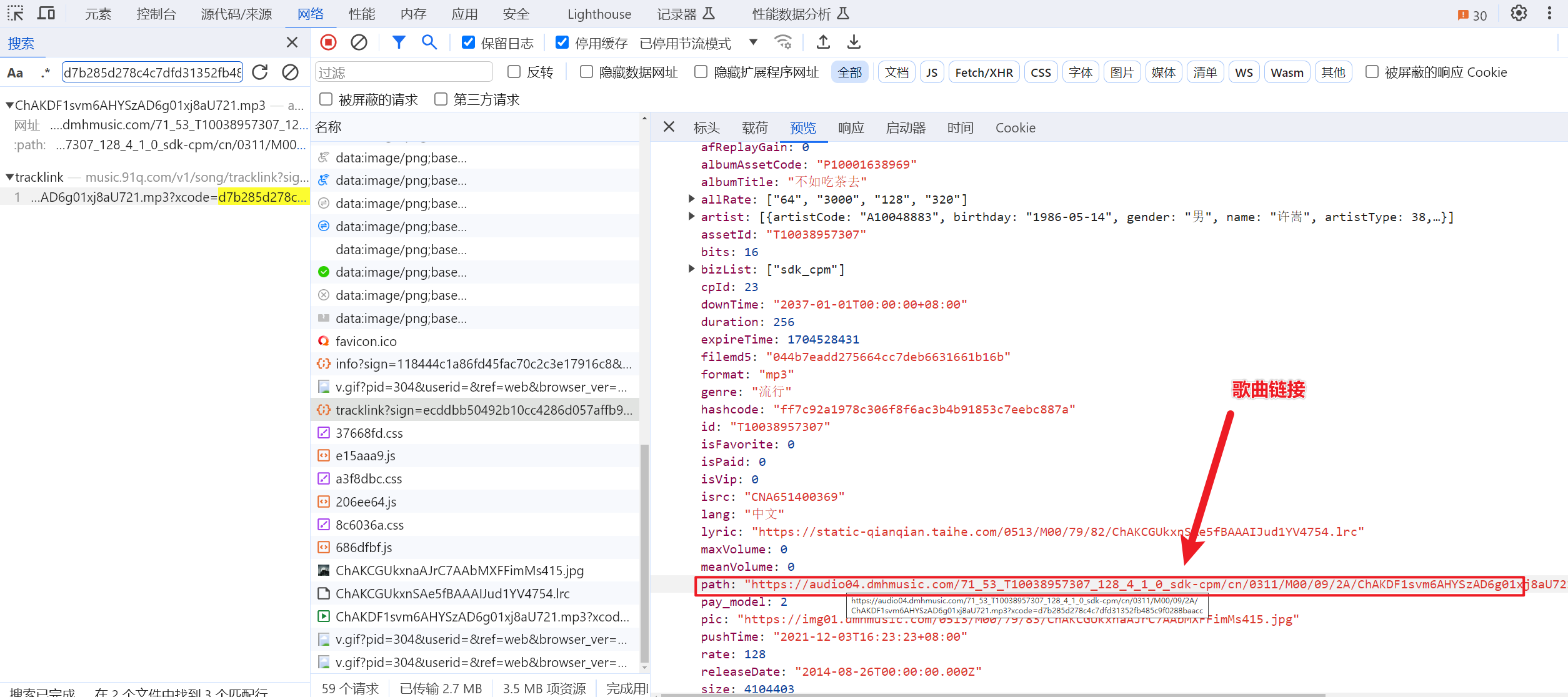
Task: Select the inspect element tool
Action: click(x=15, y=13)
